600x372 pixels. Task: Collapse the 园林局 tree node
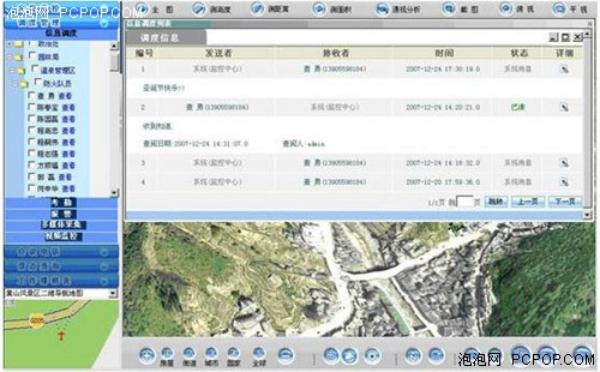[x=10, y=57]
